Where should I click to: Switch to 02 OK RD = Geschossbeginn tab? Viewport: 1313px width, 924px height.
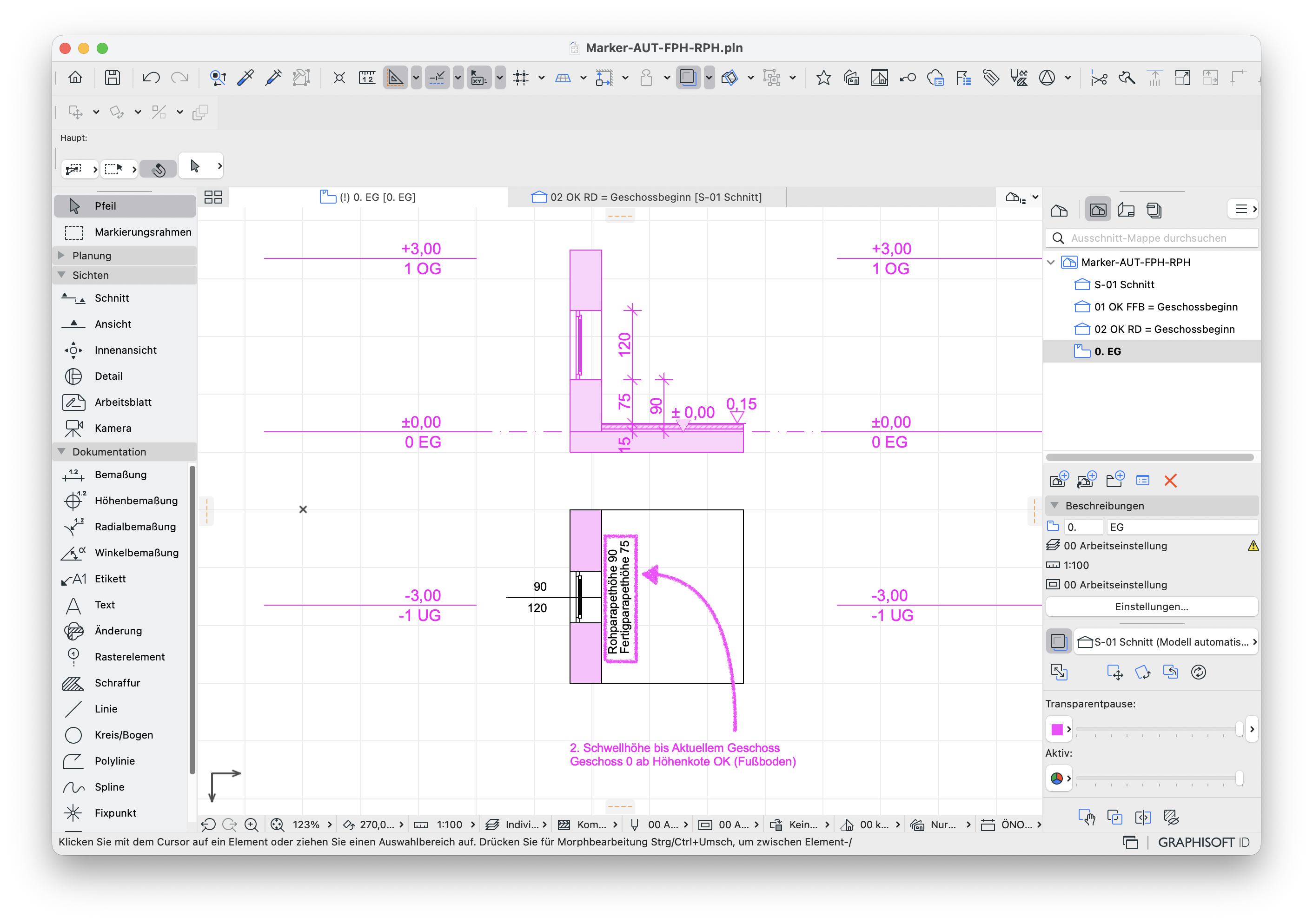click(x=647, y=197)
